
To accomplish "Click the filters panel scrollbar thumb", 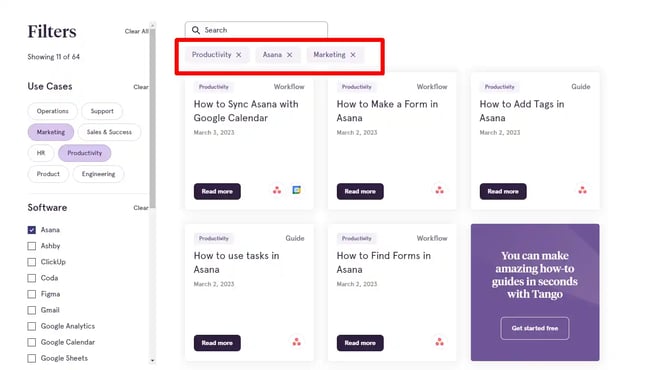I will click(153, 118).
